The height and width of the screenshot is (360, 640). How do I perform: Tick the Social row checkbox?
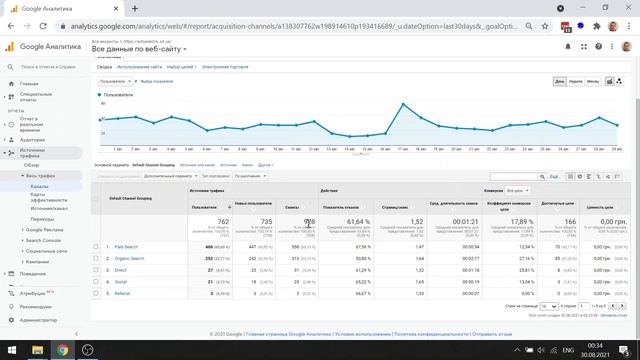(96, 282)
